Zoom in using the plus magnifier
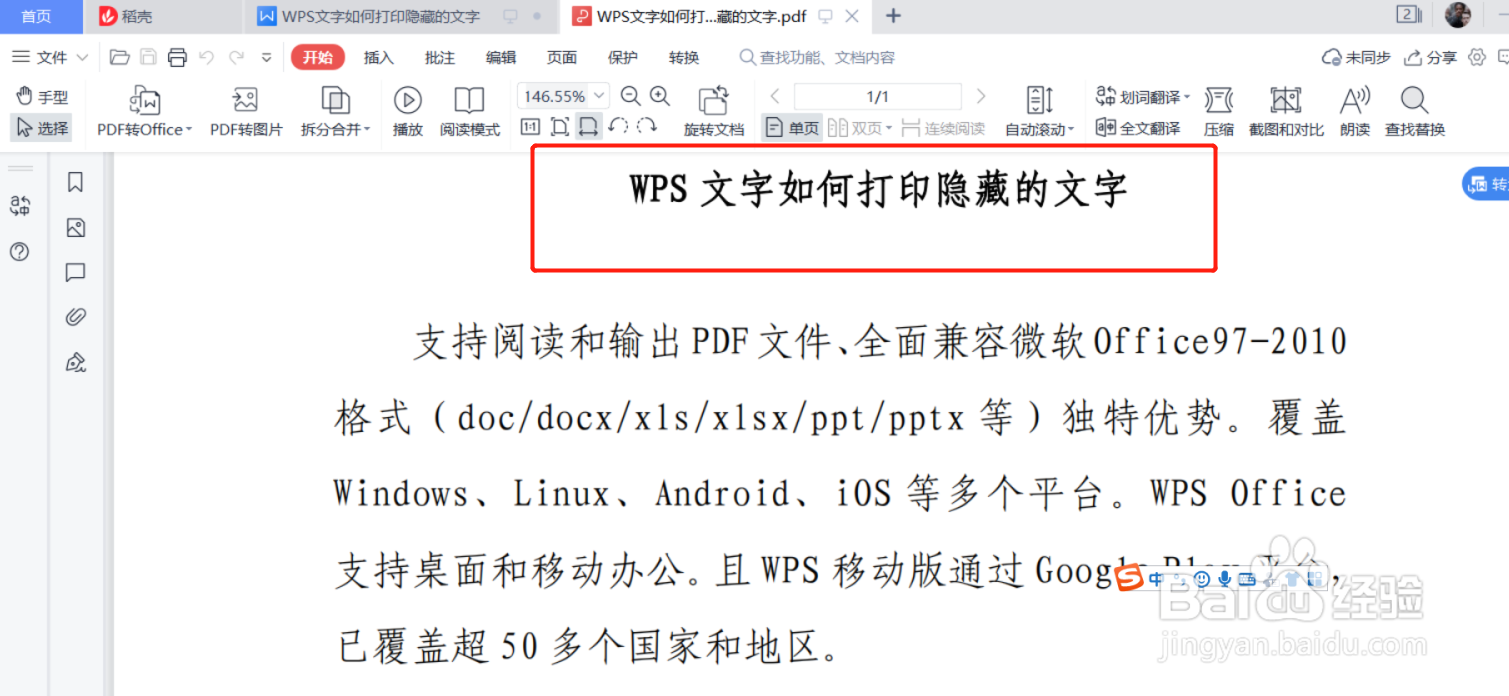This screenshot has width=1509, height=696. click(x=660, y=96)
